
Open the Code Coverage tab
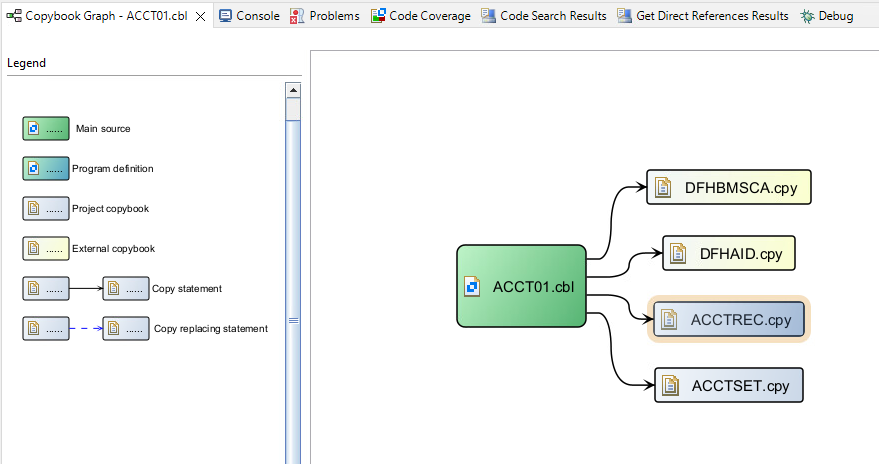click(x=421, y=16)
